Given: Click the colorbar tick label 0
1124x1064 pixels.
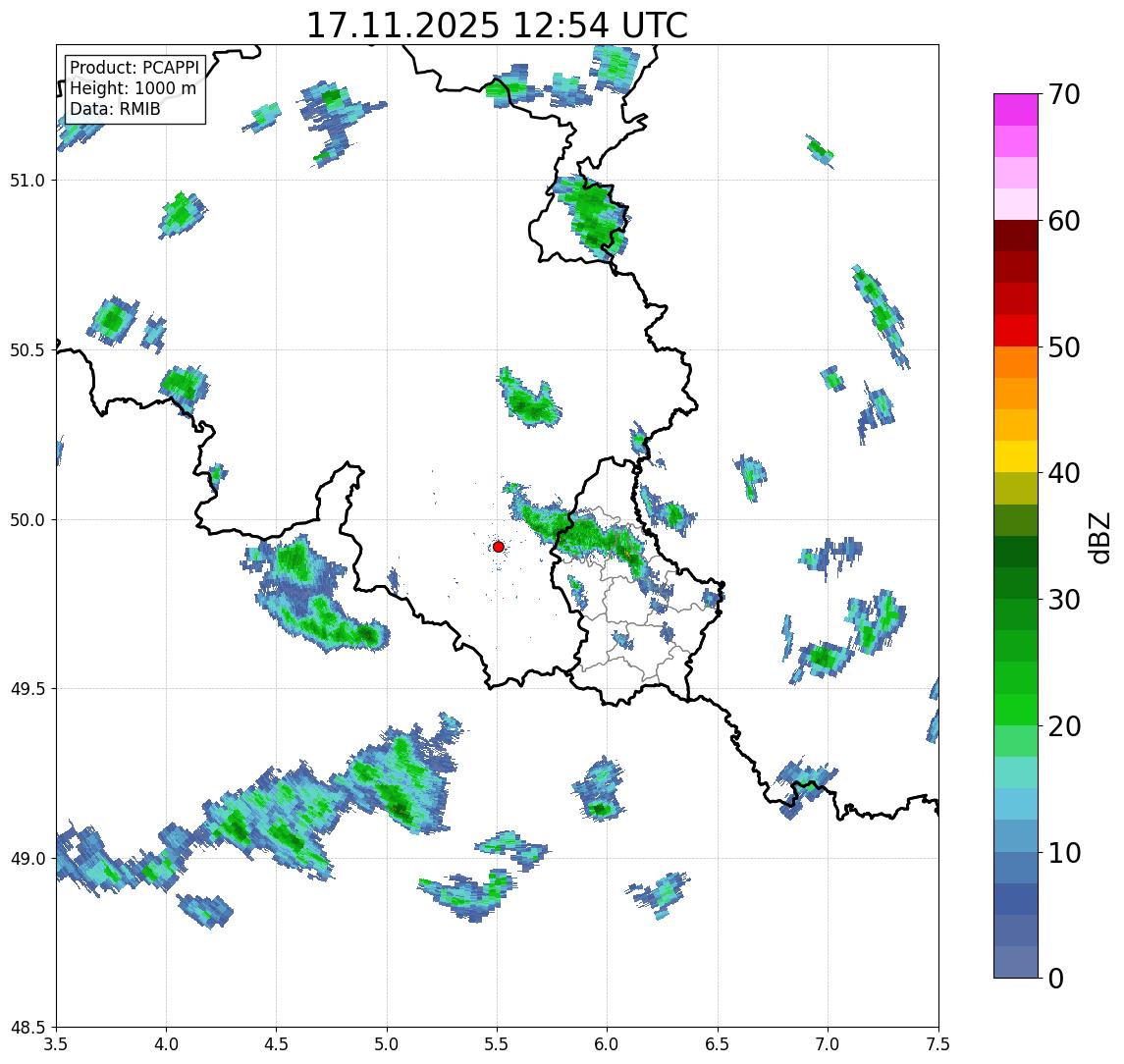Looking at the screenshot, I should (1056, 978).
